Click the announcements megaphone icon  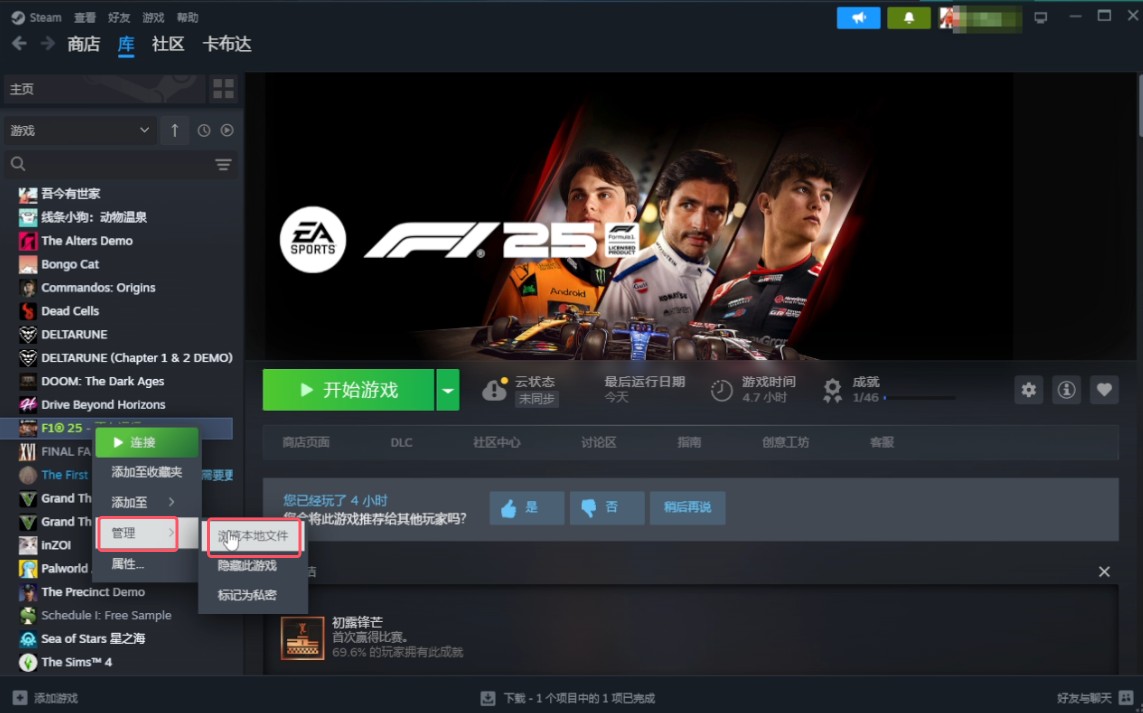click(x=858, y=18)
